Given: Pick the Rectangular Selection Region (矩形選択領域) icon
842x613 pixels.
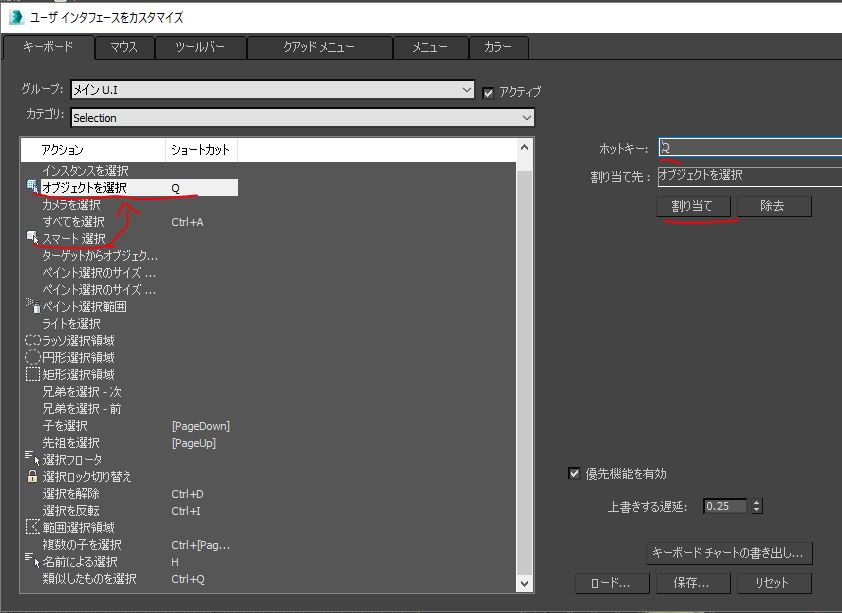Looking at the screenshot, I should [32, 374].
